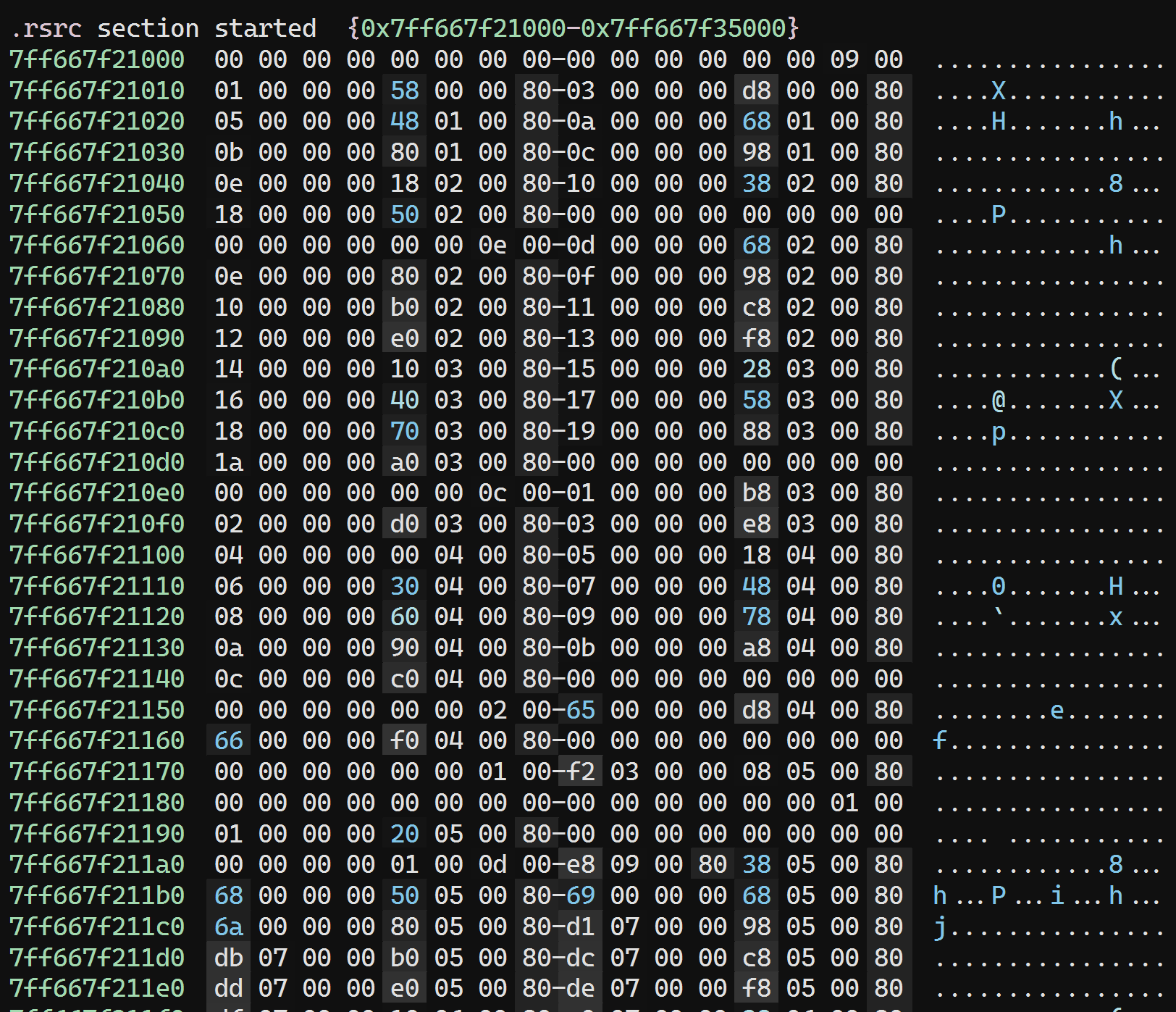
Task: Click address 7ff667f211b0
Action: coord(97,895)
